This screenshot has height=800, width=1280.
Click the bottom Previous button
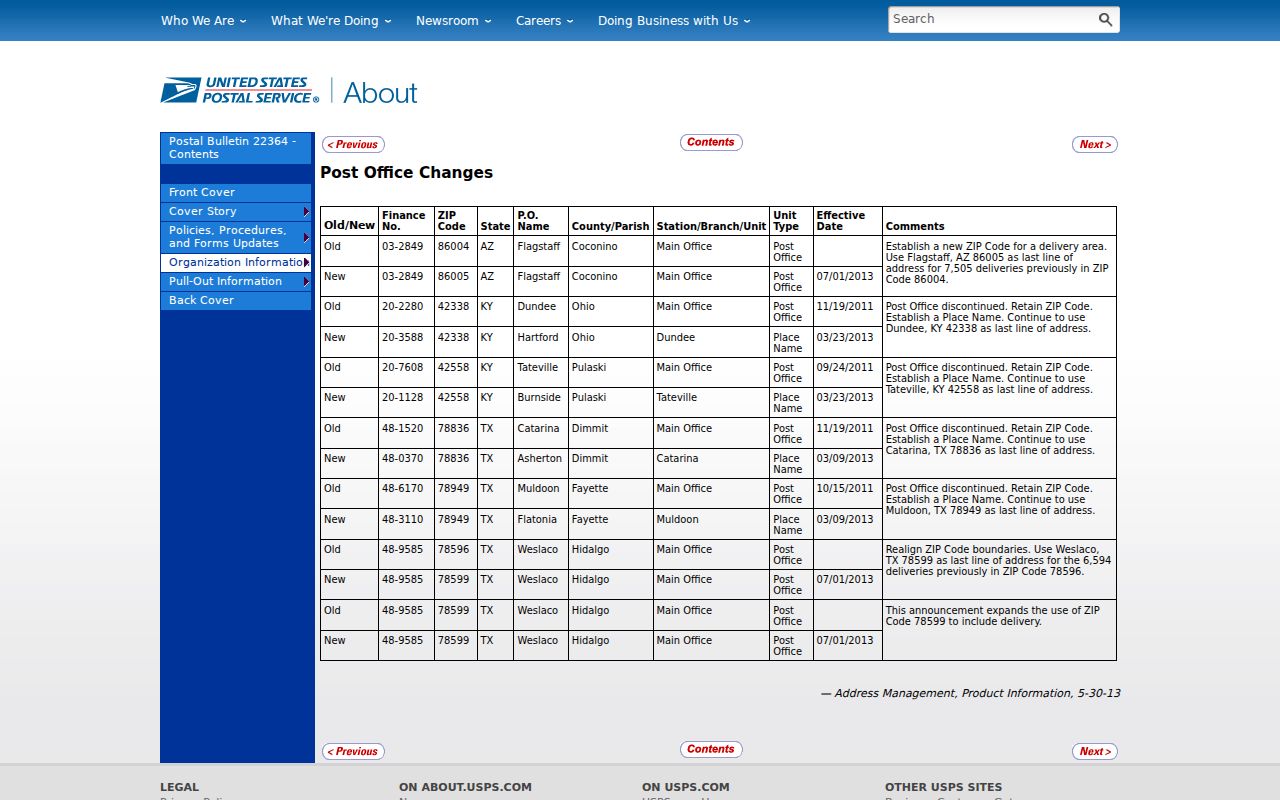pos(353,751)
